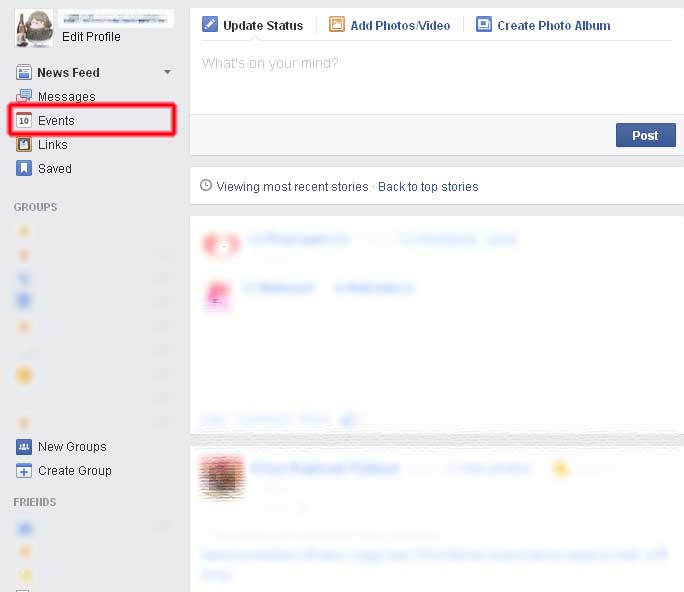This screenshot has height=592, width=684.
Task: Click the Create Group link
Action: pos(75,471)
